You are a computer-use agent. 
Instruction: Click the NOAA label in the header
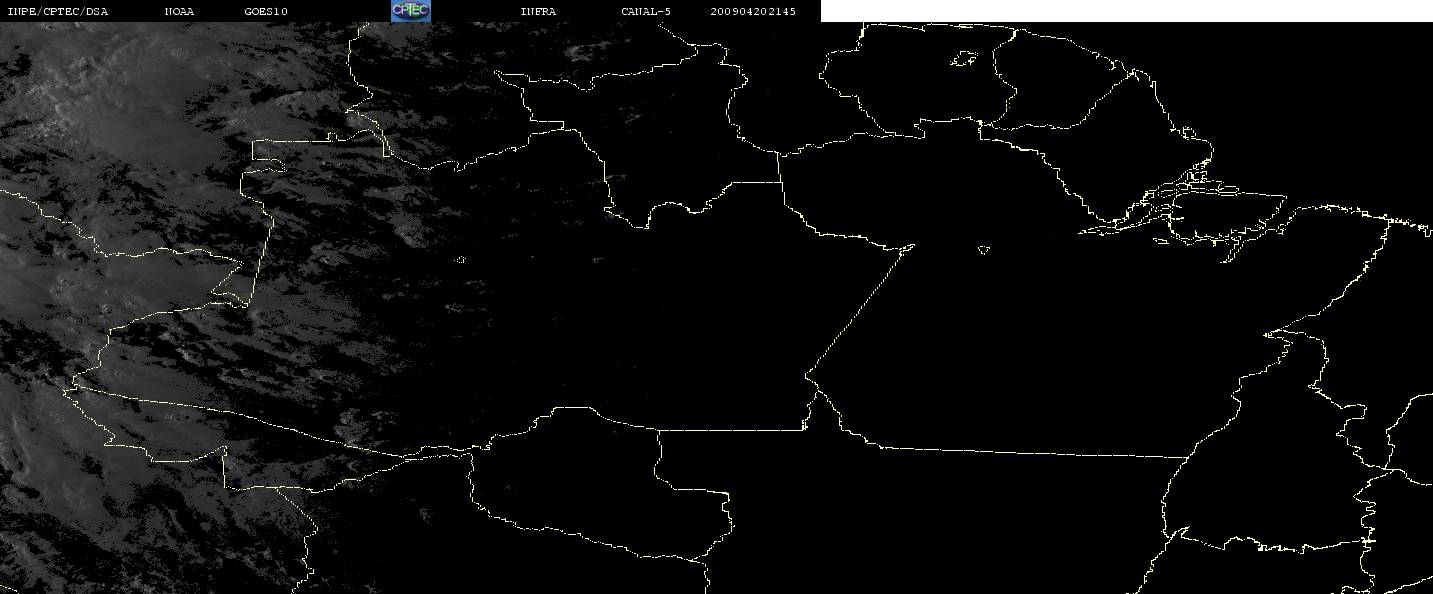(x=179, y=11)
